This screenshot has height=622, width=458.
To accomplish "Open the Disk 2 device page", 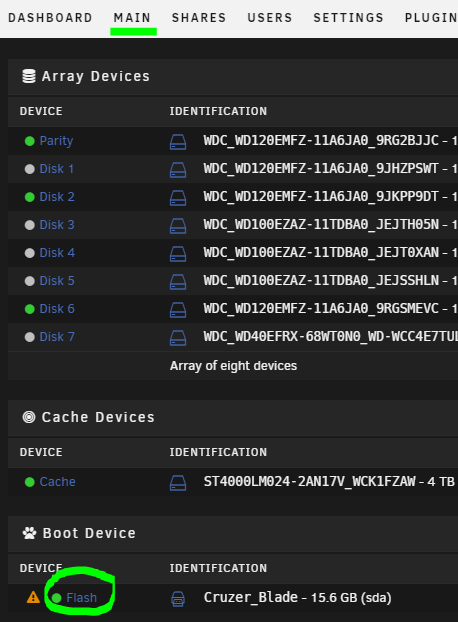I will point(57,197).
